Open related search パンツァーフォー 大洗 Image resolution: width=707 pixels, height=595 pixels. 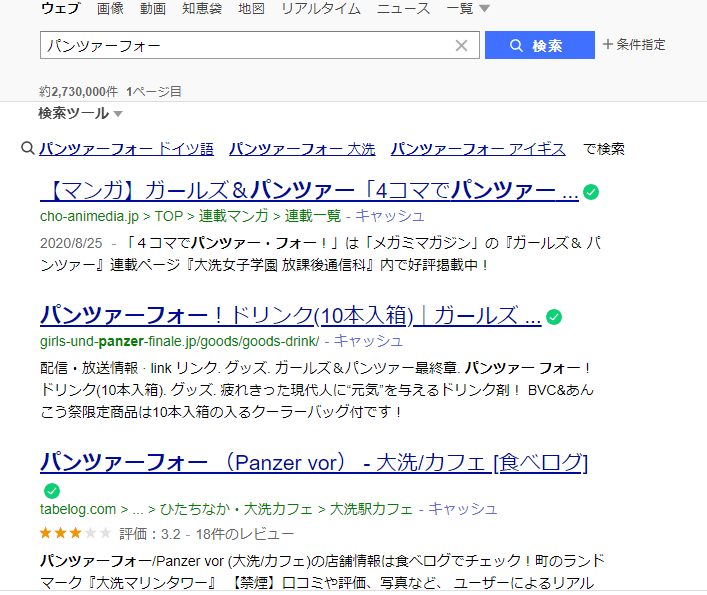pyautogui.click(x=302, y=149)
